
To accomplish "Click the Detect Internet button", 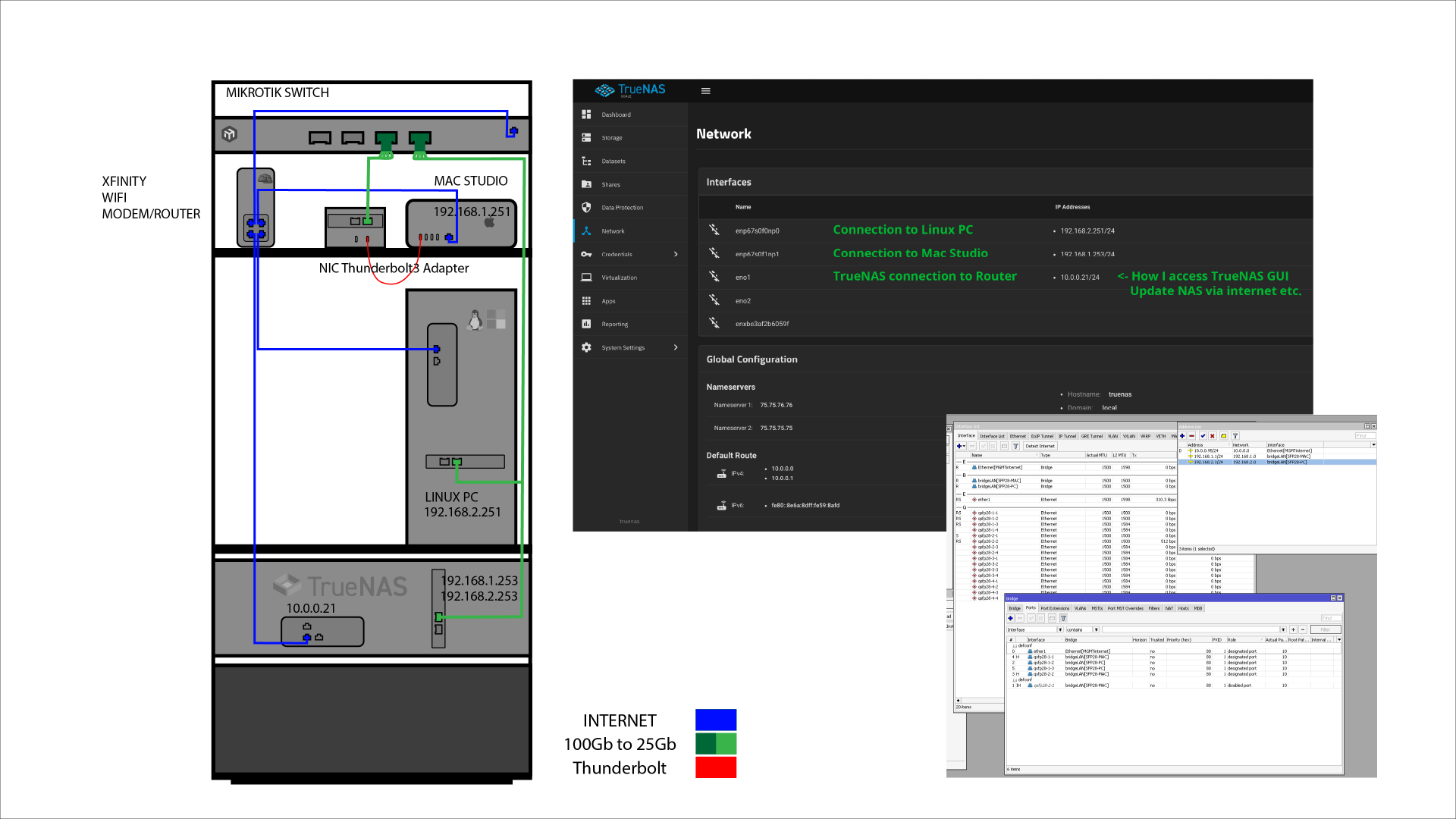I will [1040, 446].
